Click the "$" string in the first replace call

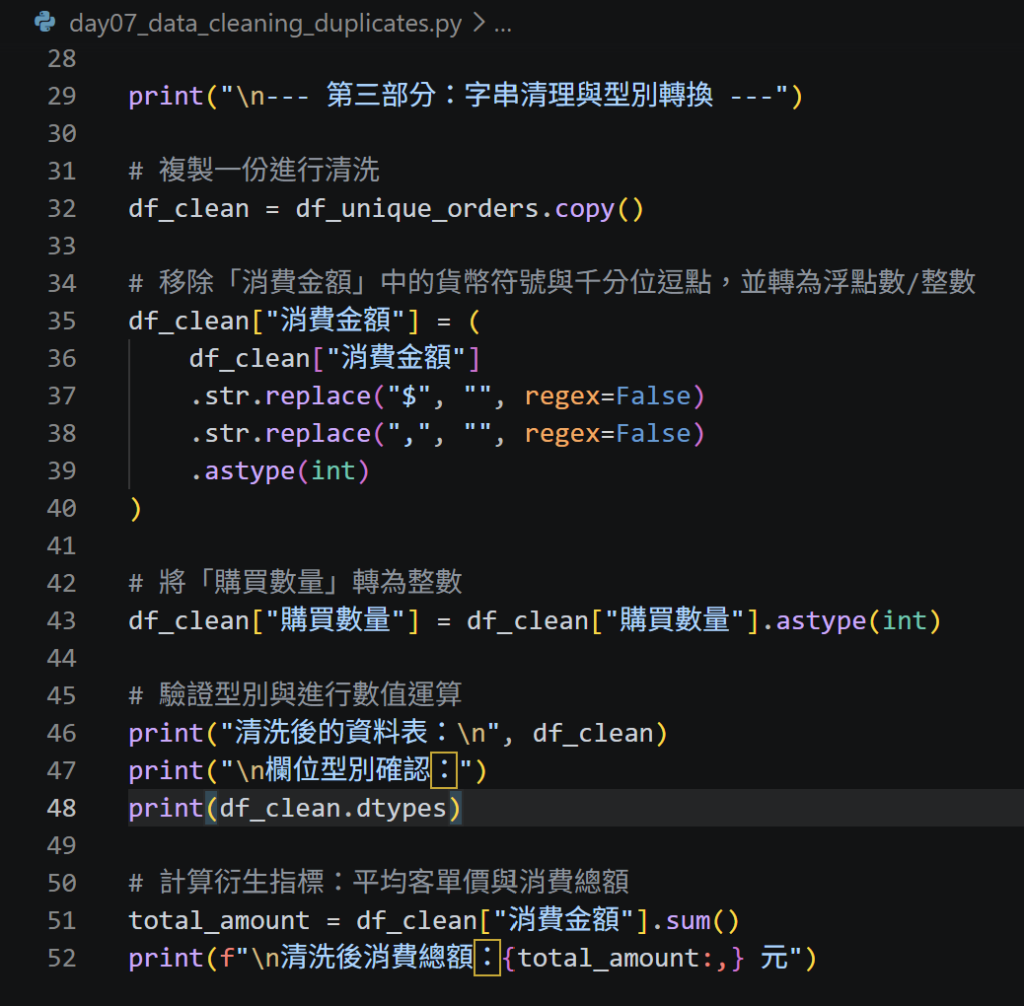pyautogui.click(x=409, y=396)
